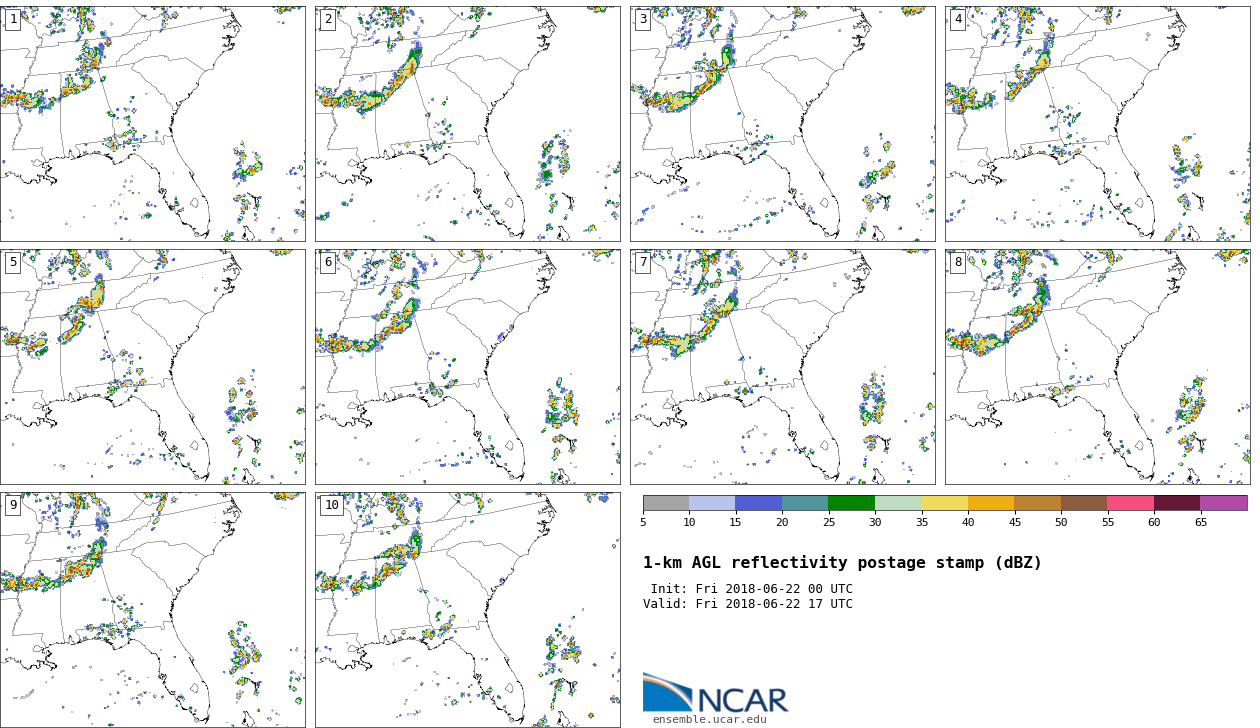The height and width of the screenshot is (728, 1260).
Task: Select ensemble member 6 map panel
Action: (467, 367)
